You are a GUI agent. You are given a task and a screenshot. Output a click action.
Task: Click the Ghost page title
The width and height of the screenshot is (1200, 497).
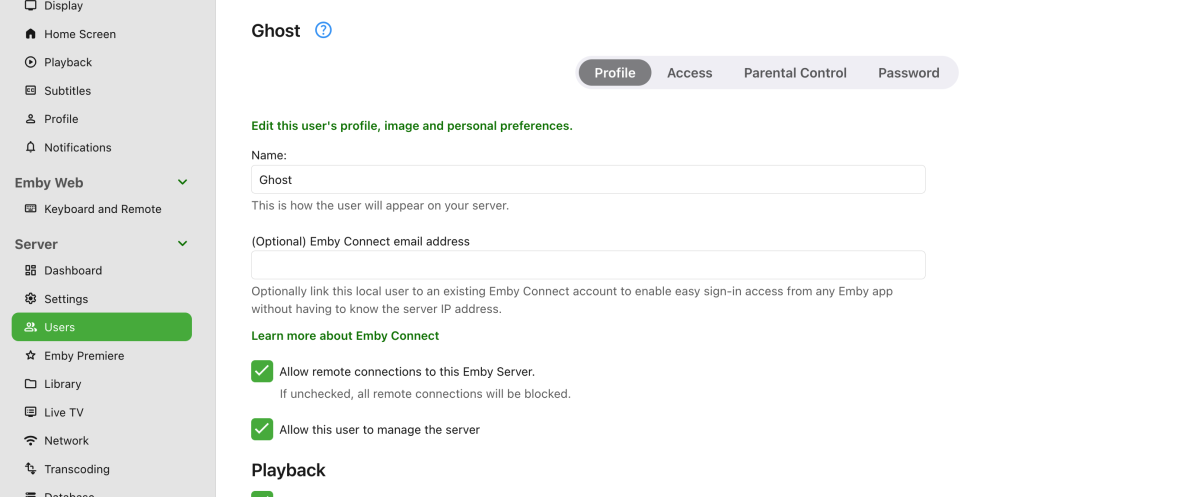click(276, 31)
